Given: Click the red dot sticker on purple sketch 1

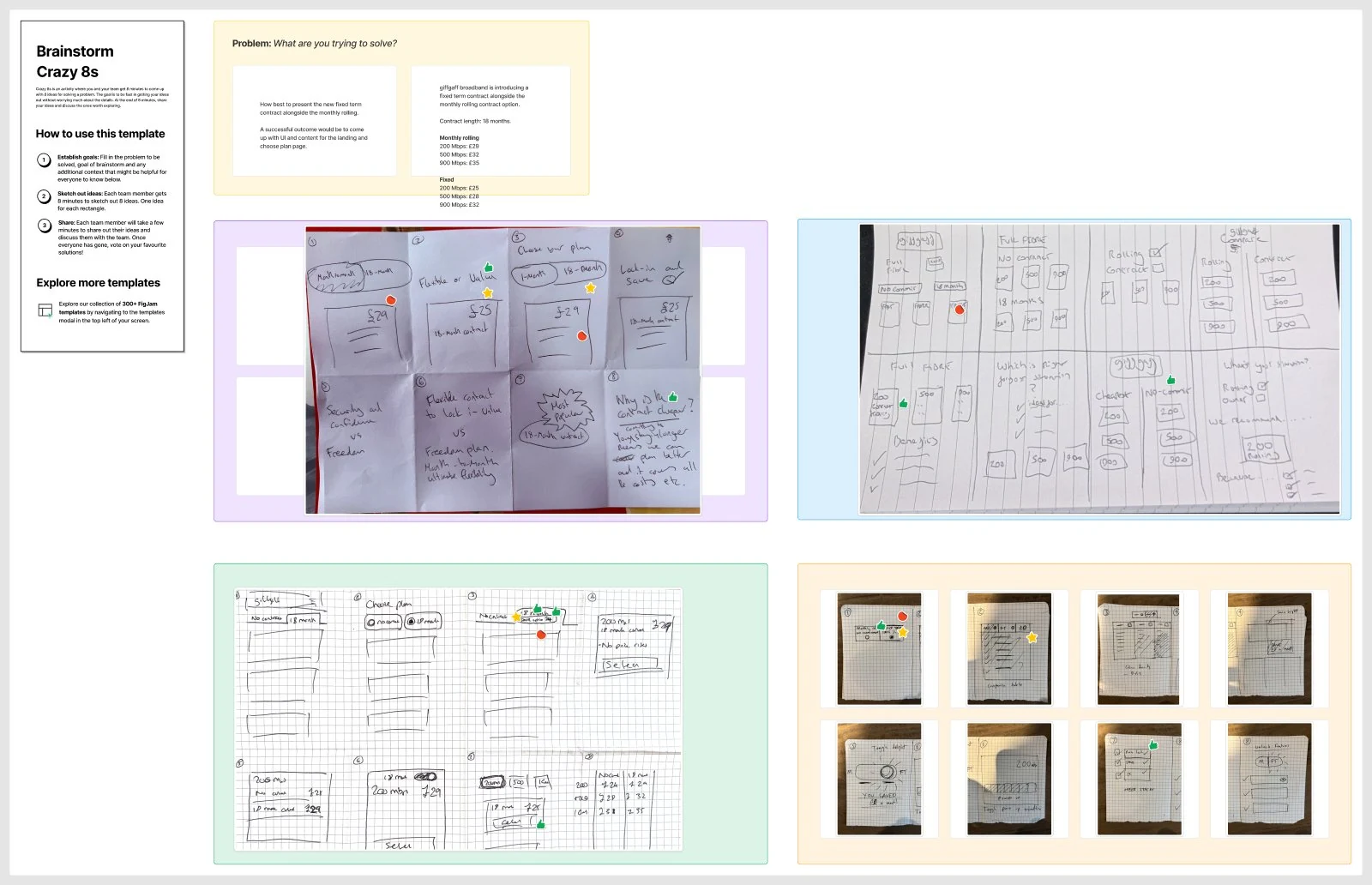Looking at the screenshot, I should click(391, 300).
